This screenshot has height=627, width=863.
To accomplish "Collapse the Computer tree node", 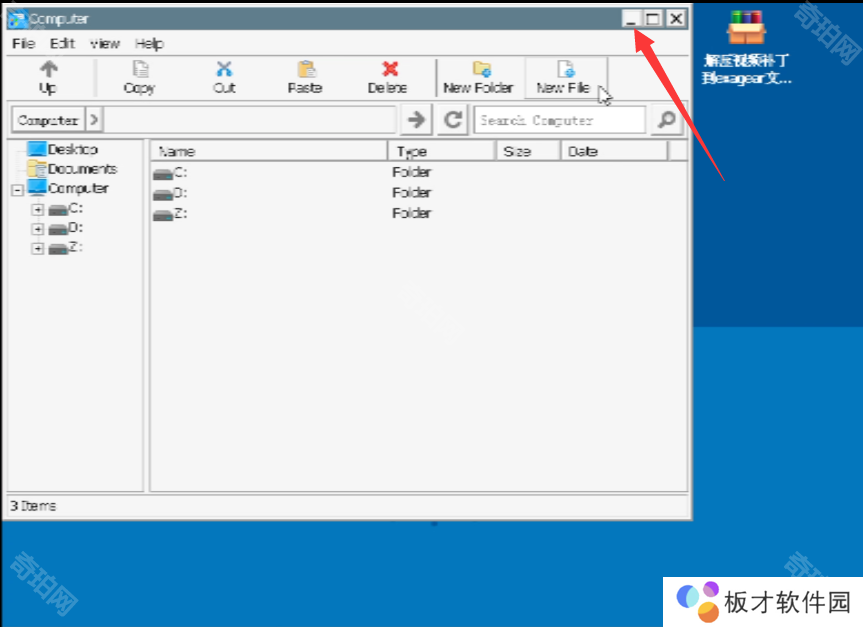I will [x=17, y=190].
